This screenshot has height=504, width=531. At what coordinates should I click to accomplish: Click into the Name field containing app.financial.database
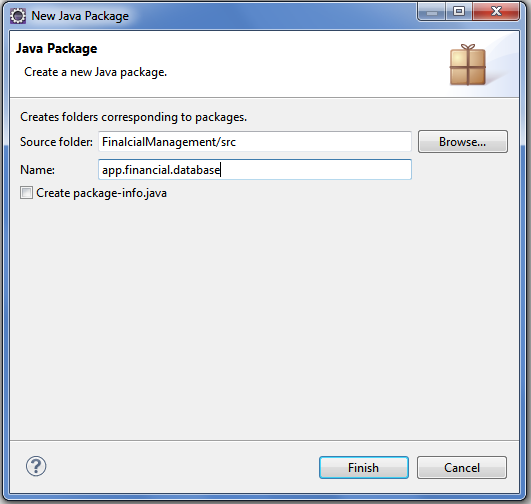point(255,169)
